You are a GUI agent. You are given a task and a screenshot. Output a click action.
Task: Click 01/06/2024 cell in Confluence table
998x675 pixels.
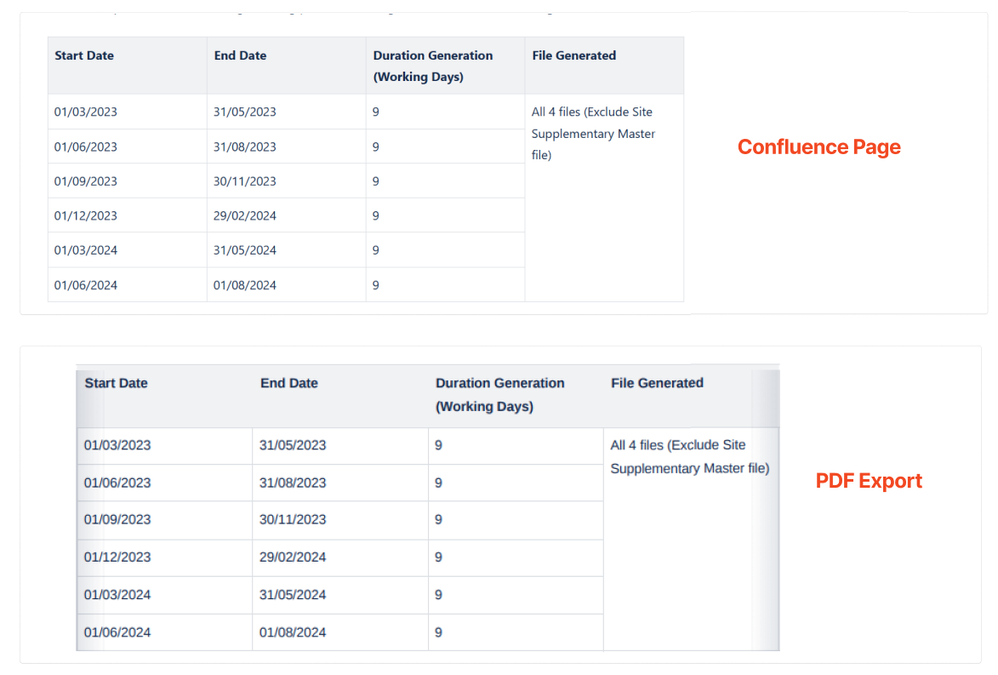point(127,285)
